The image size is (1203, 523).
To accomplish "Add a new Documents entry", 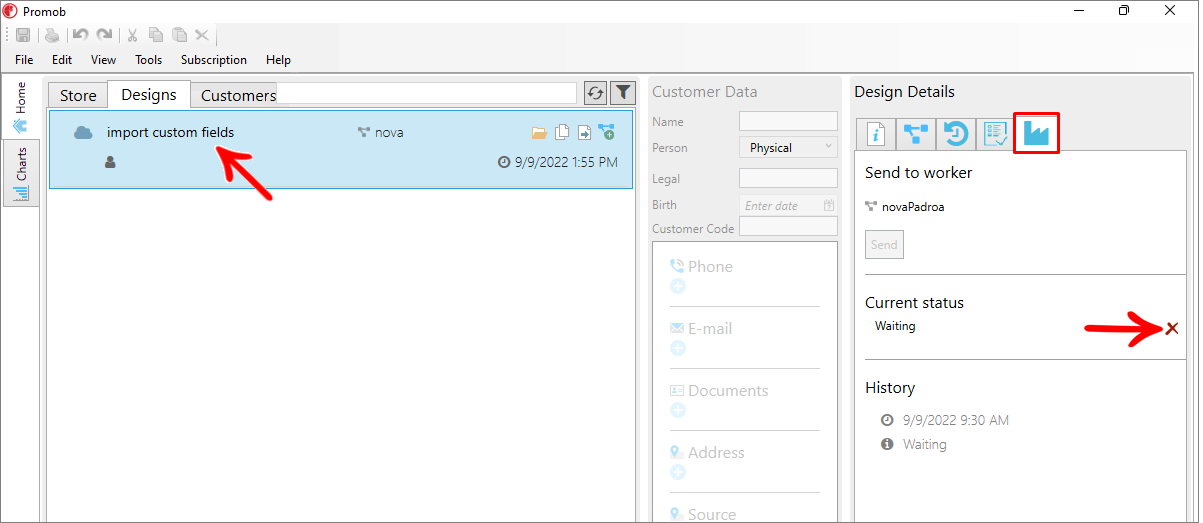I will click(x=678, y=410).
